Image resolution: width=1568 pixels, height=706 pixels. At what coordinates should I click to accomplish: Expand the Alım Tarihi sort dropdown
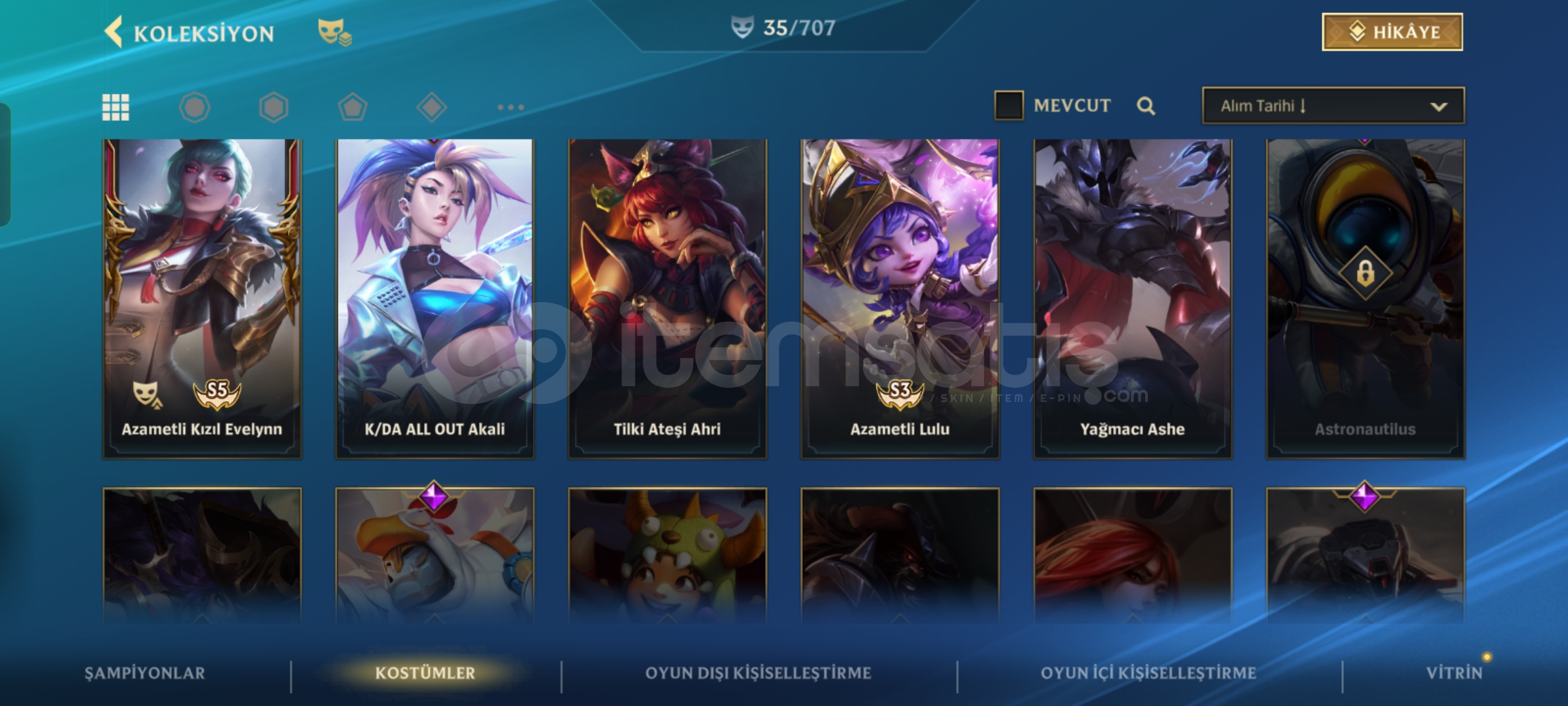coord(1333,106)
